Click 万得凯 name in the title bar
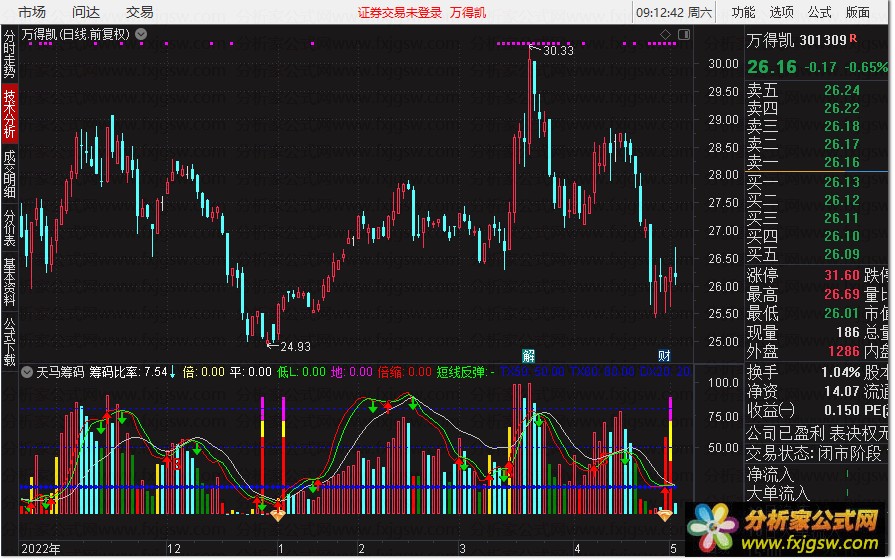Screen dimensions: 895x560 coord(467,13)
